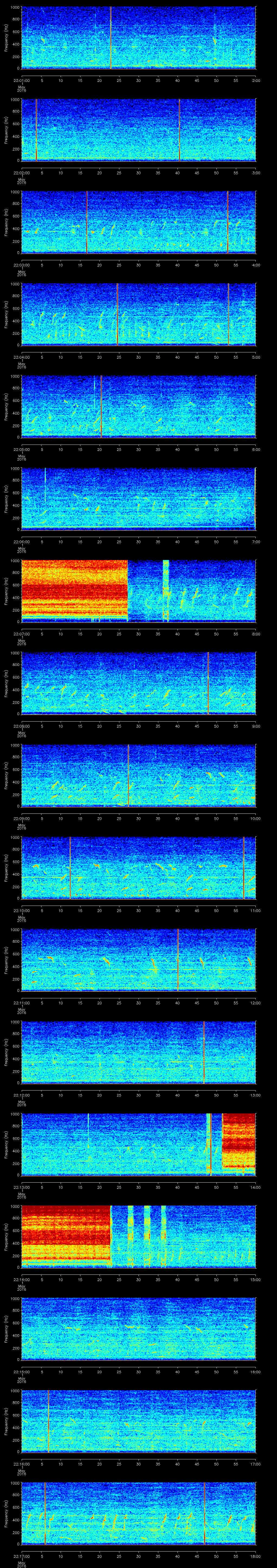Screen dimensions: 277x1568
Task: Click the 8:00 end time label
Action: point(256,634)
